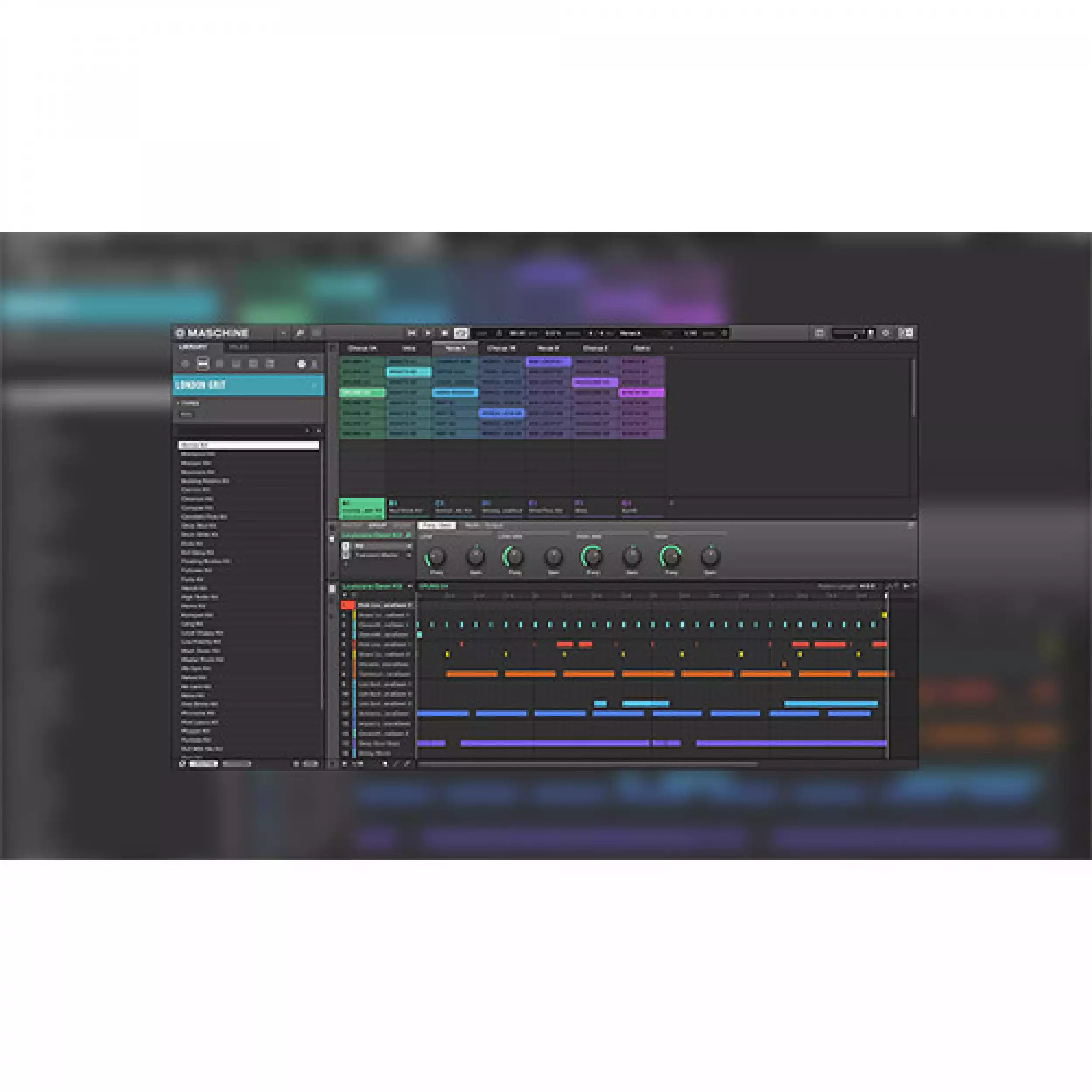Screen dimensions: 1092x1092
Task: Select the Sounds file type icon in browser
Action: tap(219, 364)
